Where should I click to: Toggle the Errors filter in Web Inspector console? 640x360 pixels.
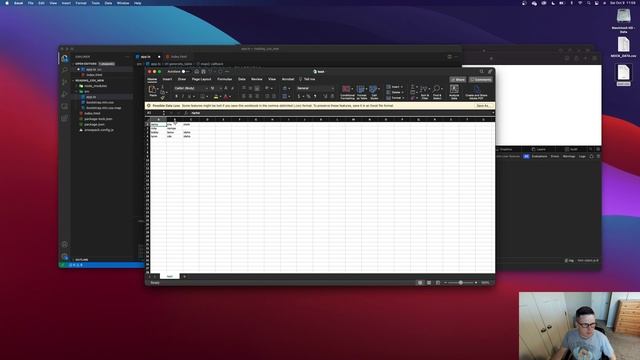tap(555, 156)
